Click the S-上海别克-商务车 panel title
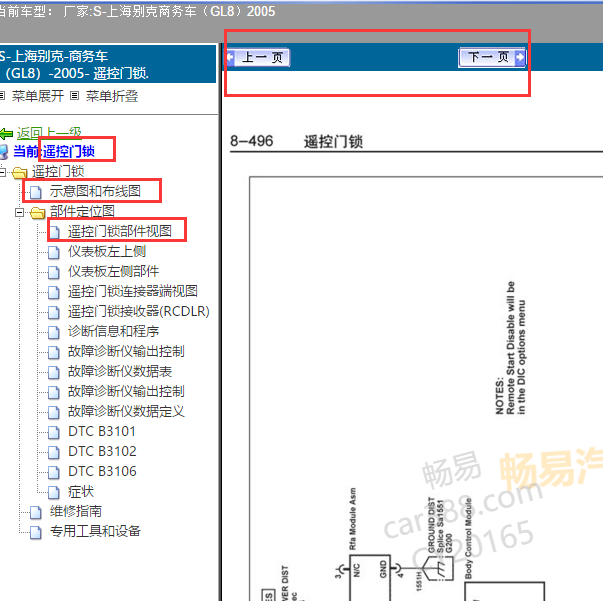The image size is (603, 601). coord(75,65)
